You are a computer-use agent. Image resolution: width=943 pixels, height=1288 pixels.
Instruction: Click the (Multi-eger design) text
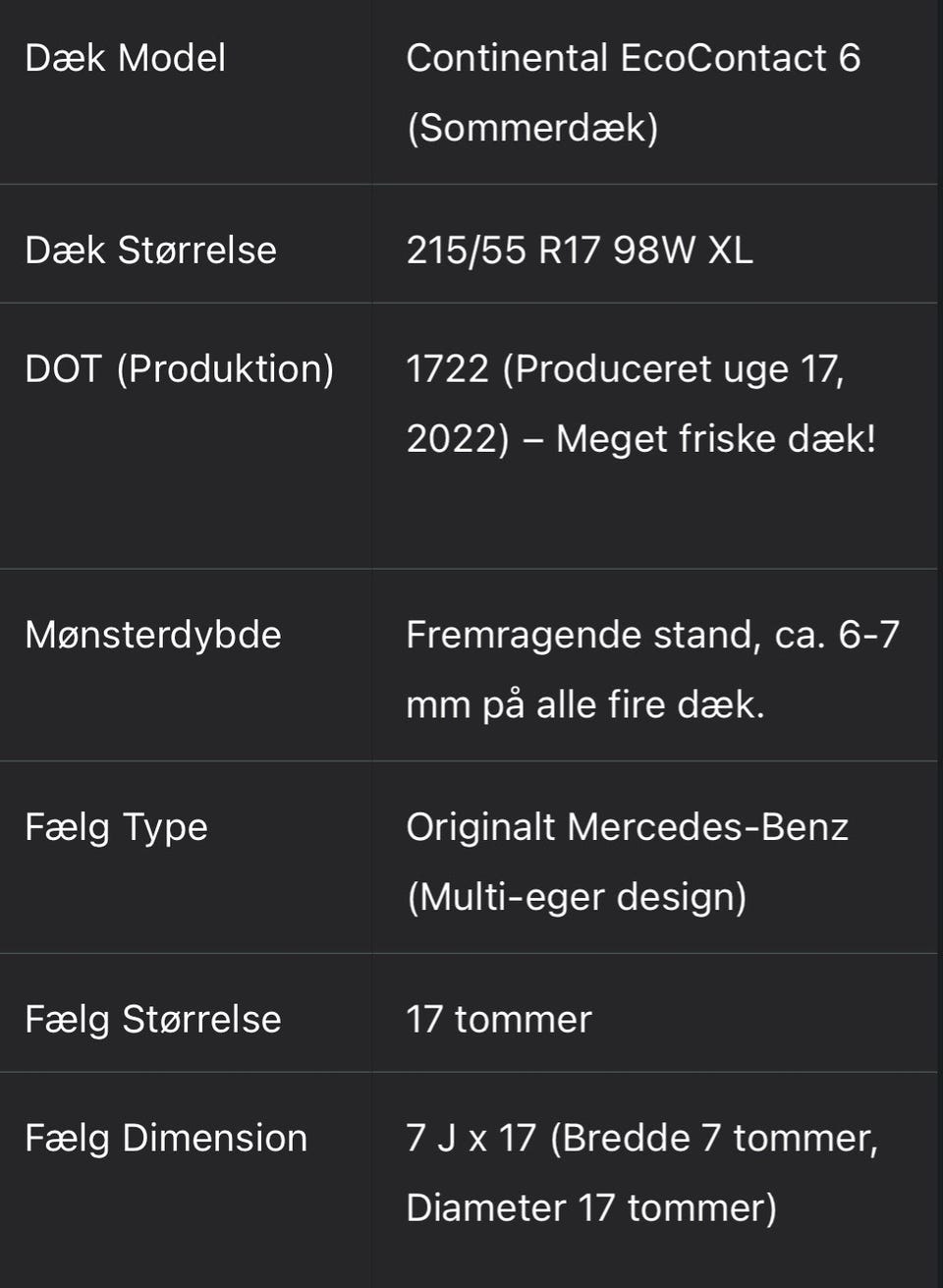coord(577,897)
